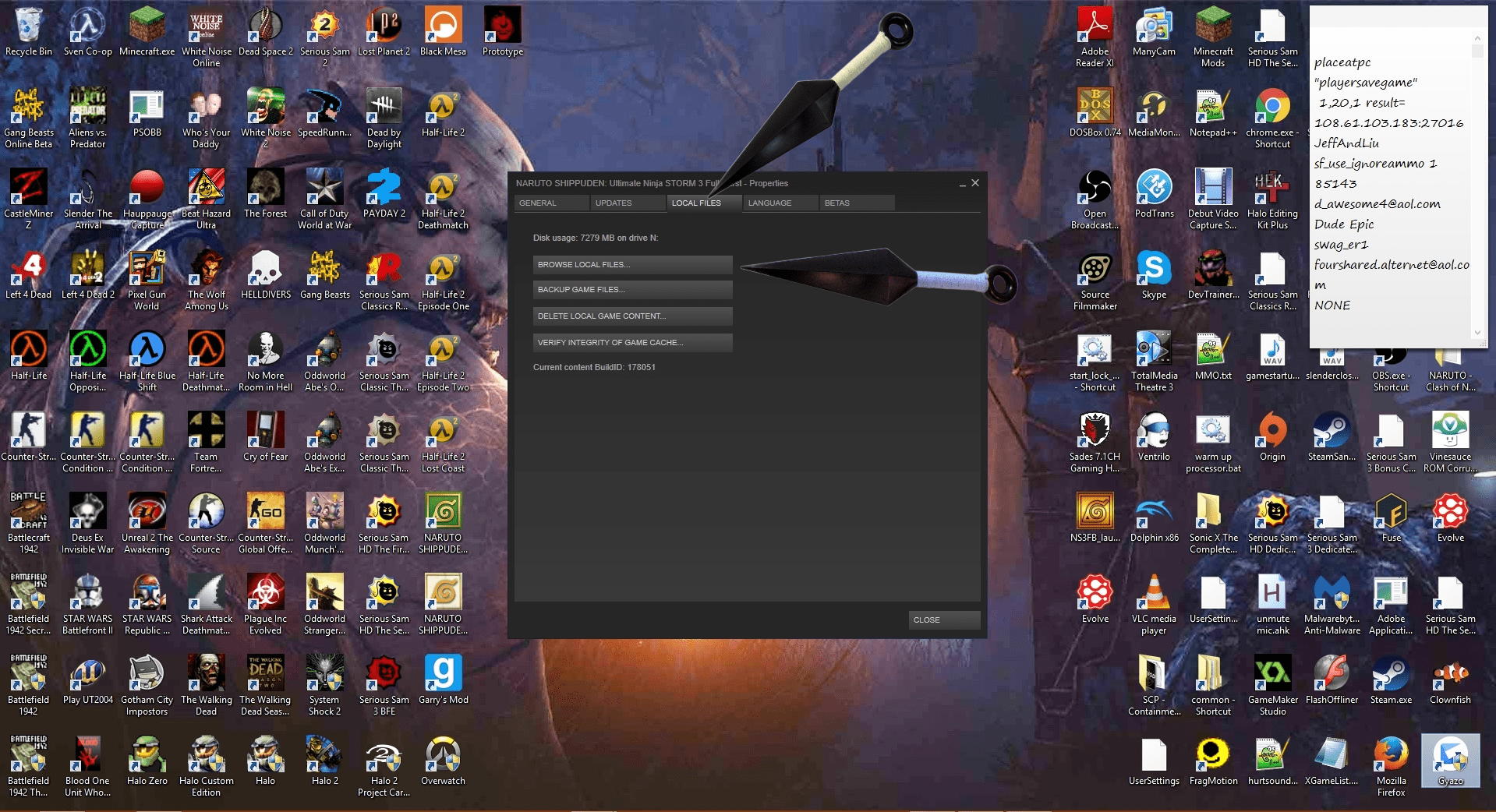Click the Dead by Daylight icon
This screenshot has height=812, width=1496.
tap(384, 118)
